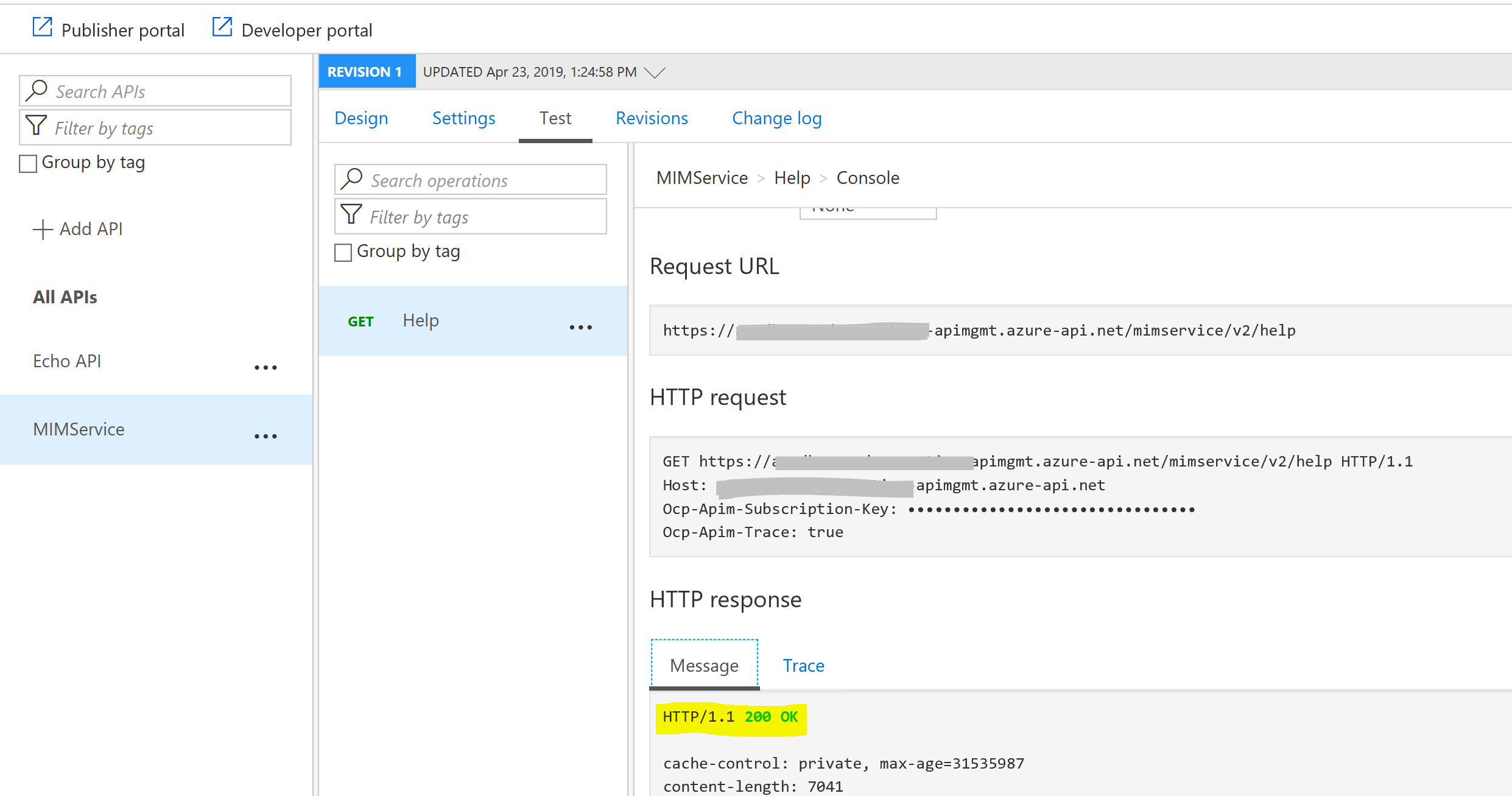Expand the revision dropdown chevron
This screenshot has width=1512, height=796.
click(x=655, y=72)
